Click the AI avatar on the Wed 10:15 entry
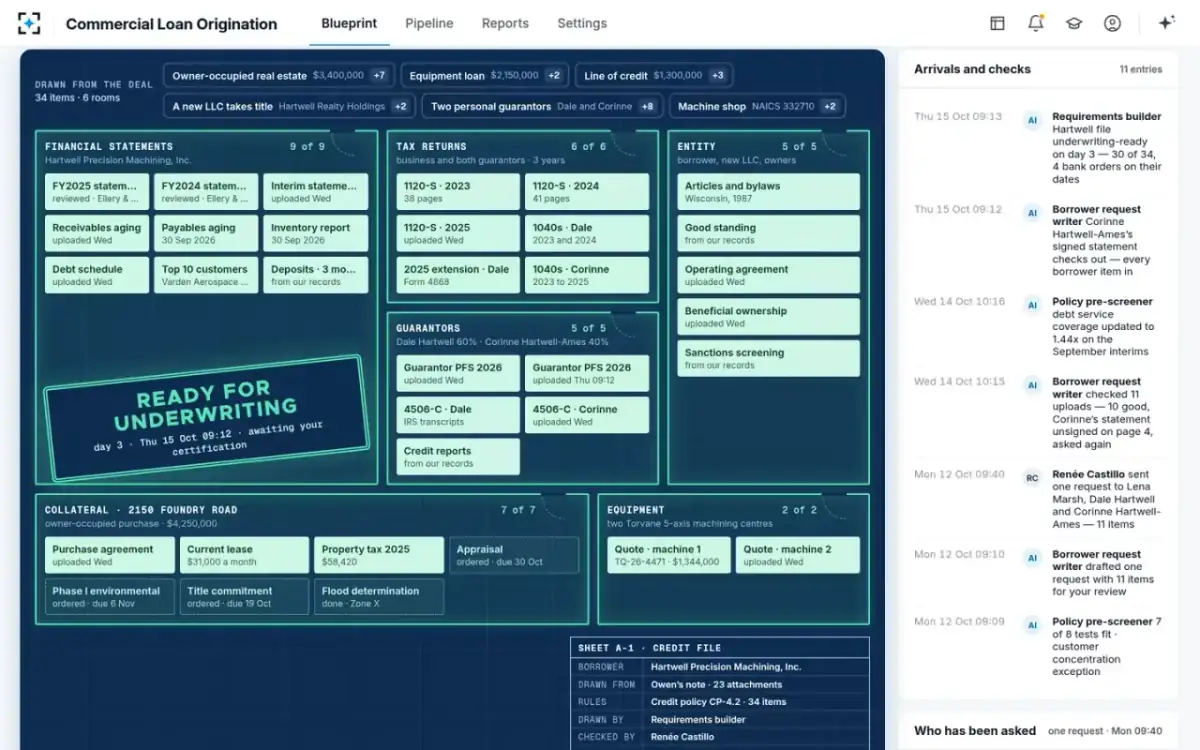Viewport: 1200px width, 750px height. (1032, 385)
